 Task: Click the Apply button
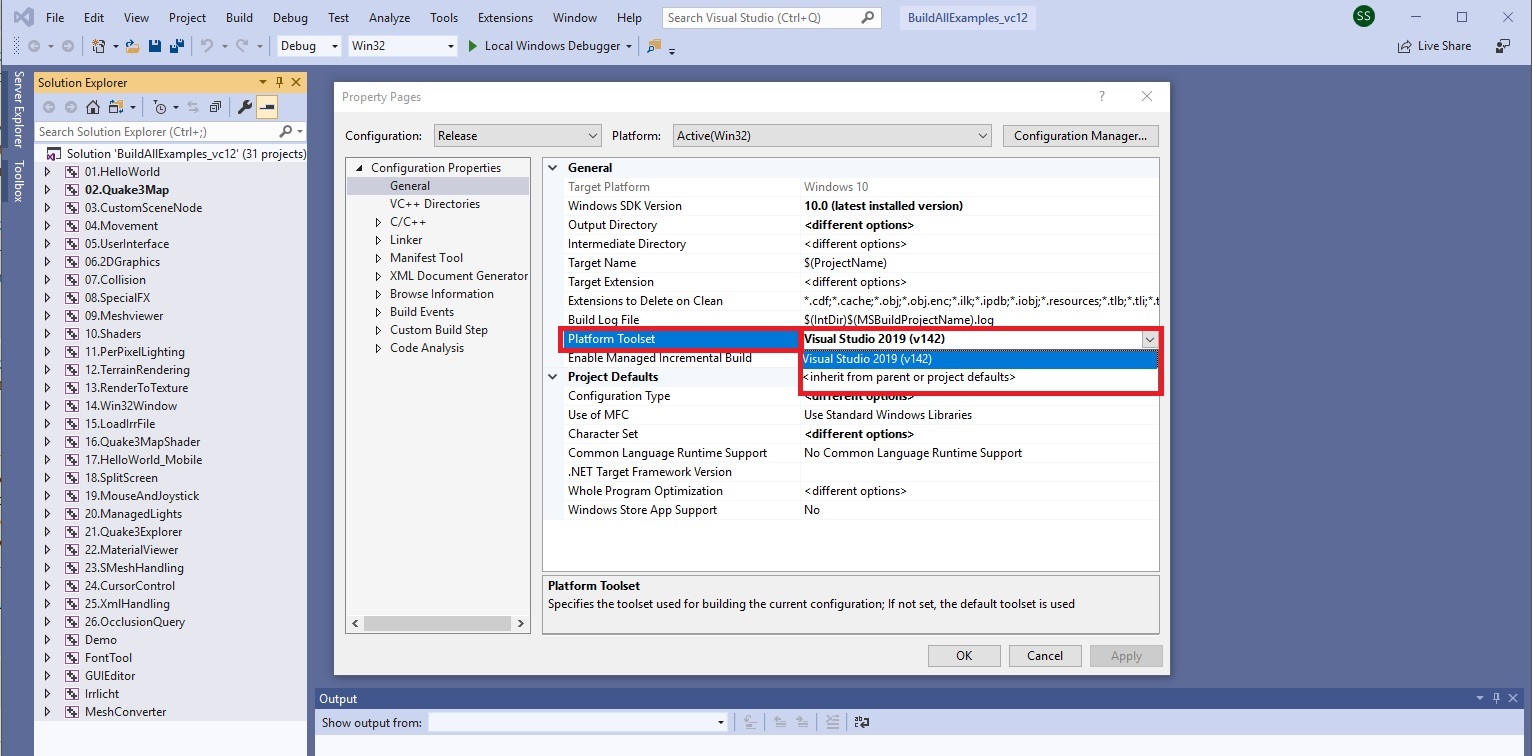(x=1126, y=656)
